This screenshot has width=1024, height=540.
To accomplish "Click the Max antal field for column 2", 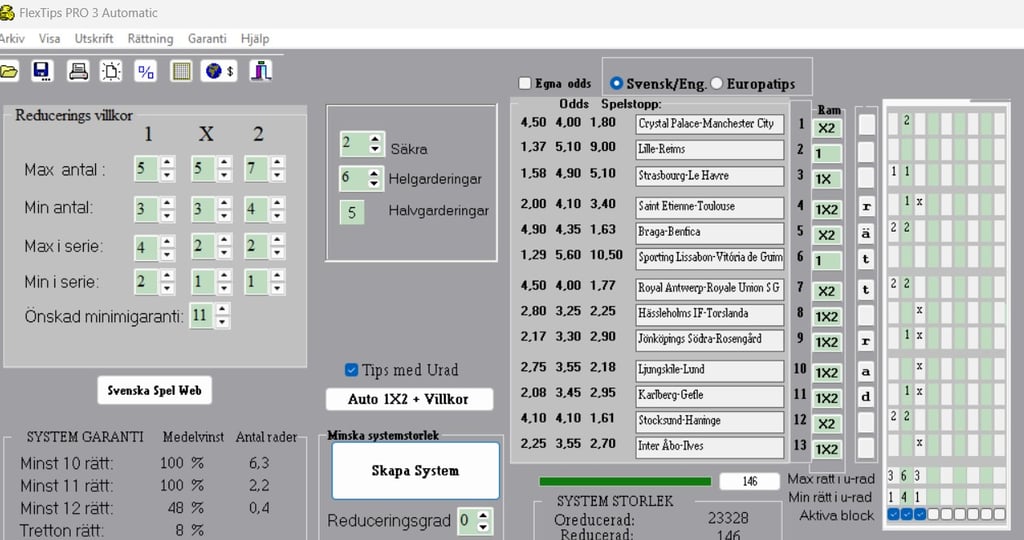I will (257, 168).
